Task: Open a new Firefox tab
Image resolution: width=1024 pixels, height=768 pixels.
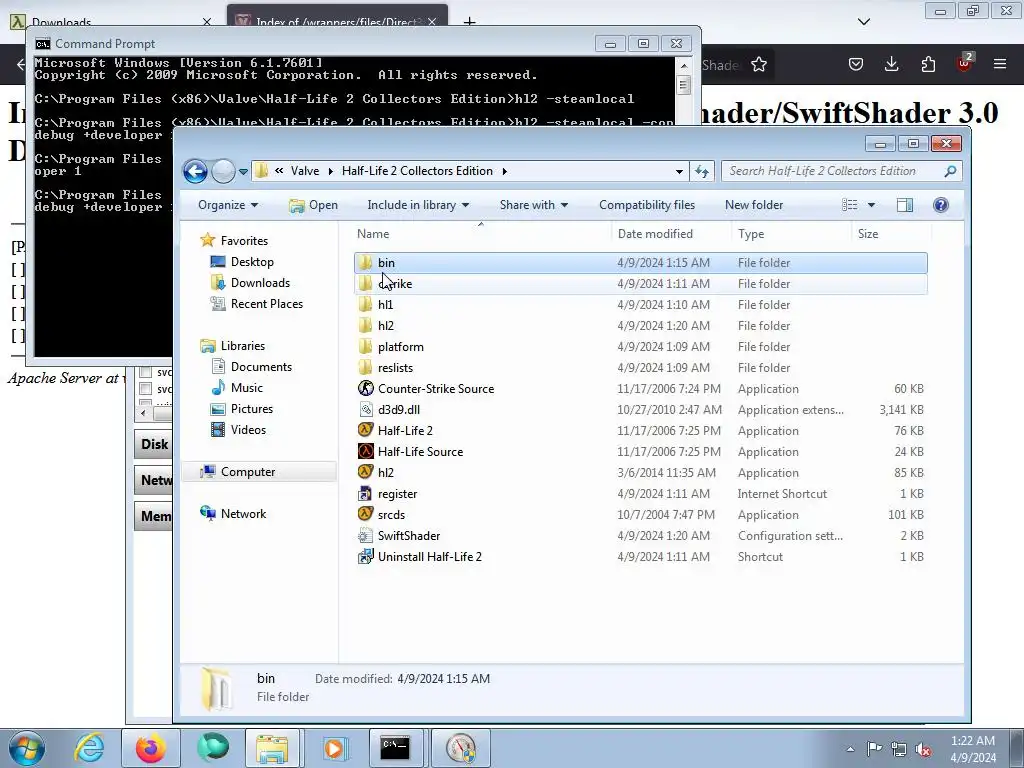Action: 470,22
